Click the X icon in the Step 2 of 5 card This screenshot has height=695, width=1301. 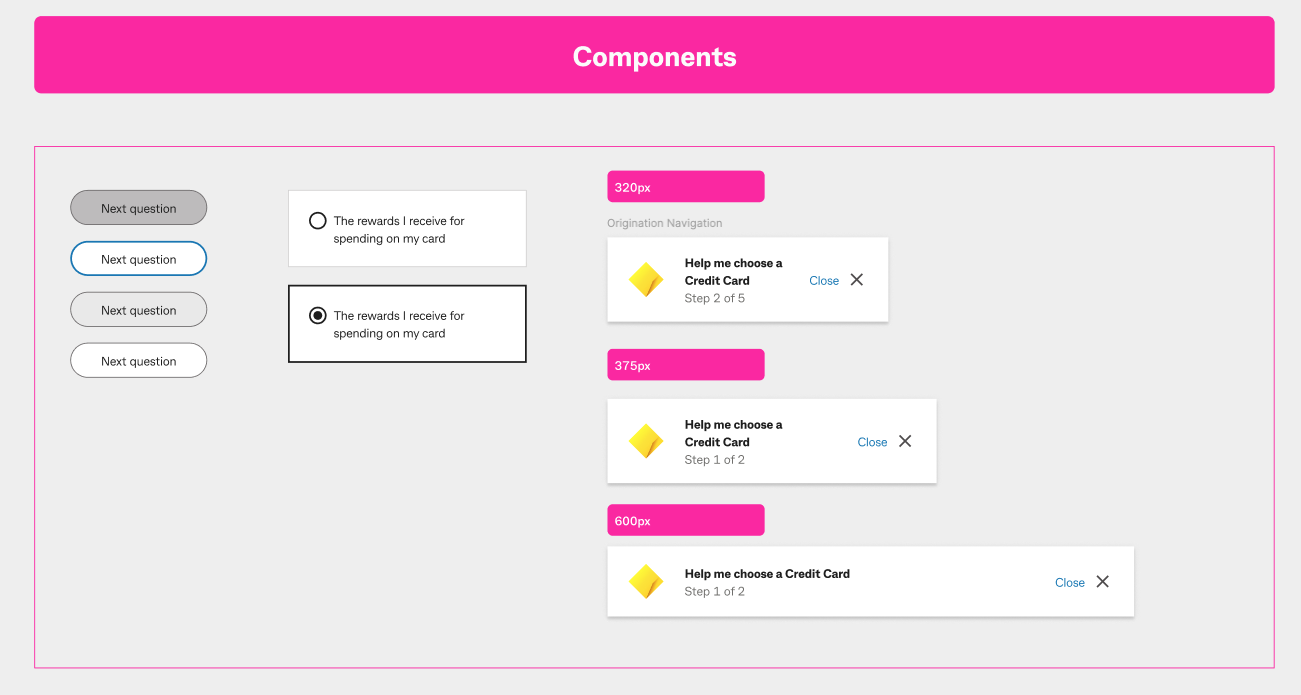pos(857,280)
